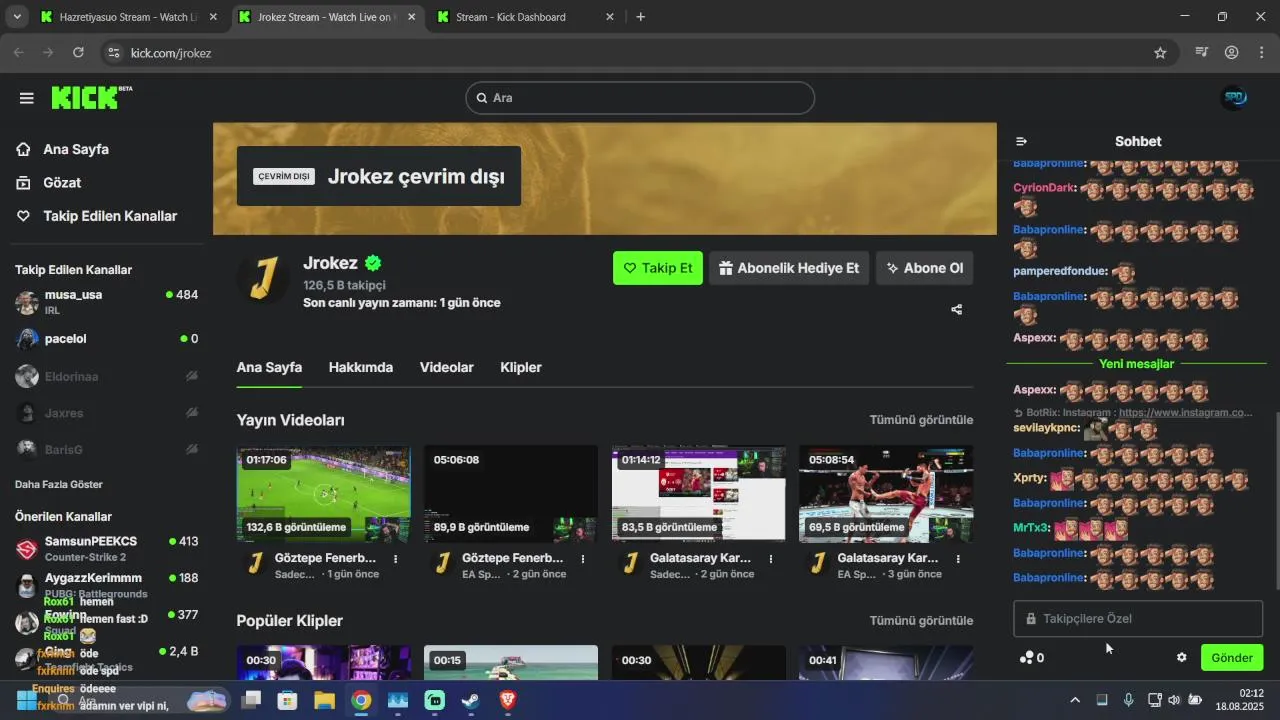Expand Daha Fazla Göster list
This screenshot has height=720, width=1280.
point(59,484)
